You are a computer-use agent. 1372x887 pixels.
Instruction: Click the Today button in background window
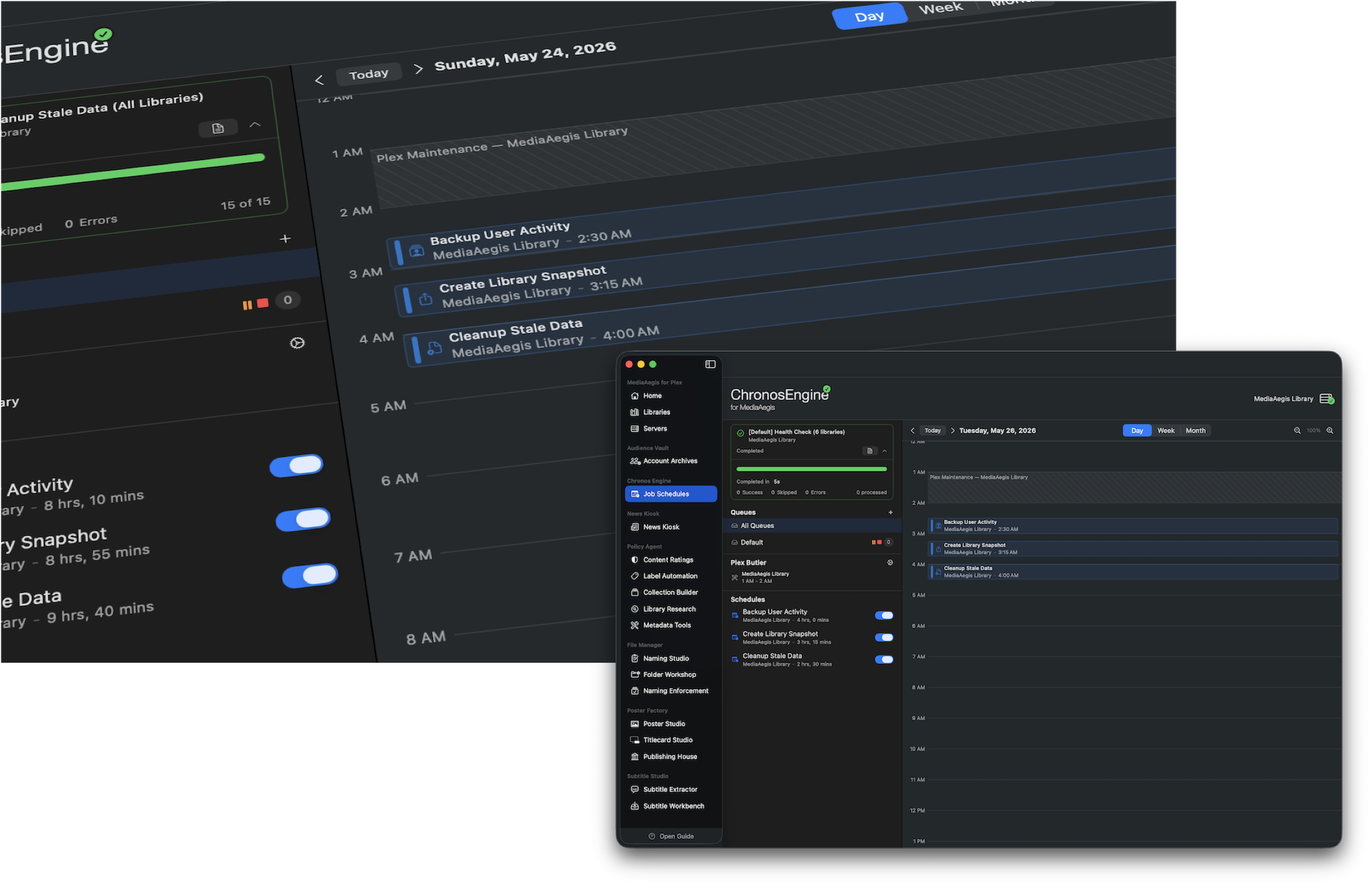(x=368, y=74)
